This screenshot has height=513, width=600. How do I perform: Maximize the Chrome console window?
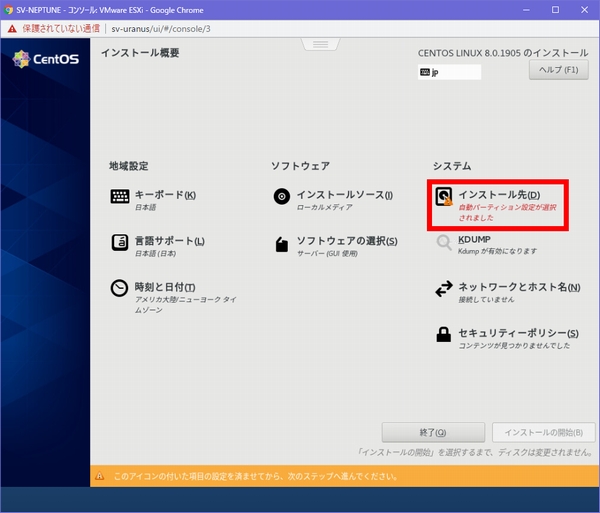pos(555,10)
